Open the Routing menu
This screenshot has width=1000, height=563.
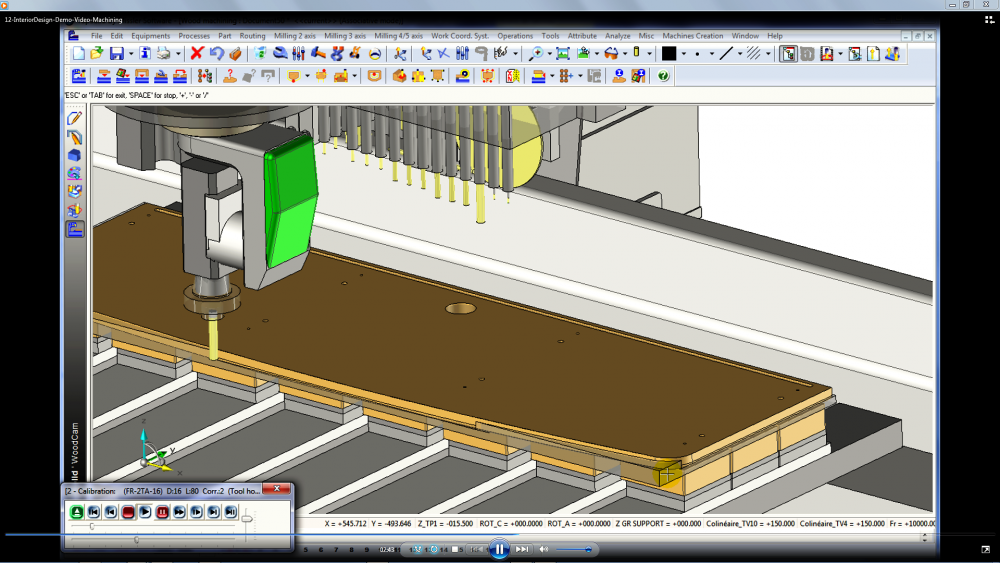coord(253,36)
